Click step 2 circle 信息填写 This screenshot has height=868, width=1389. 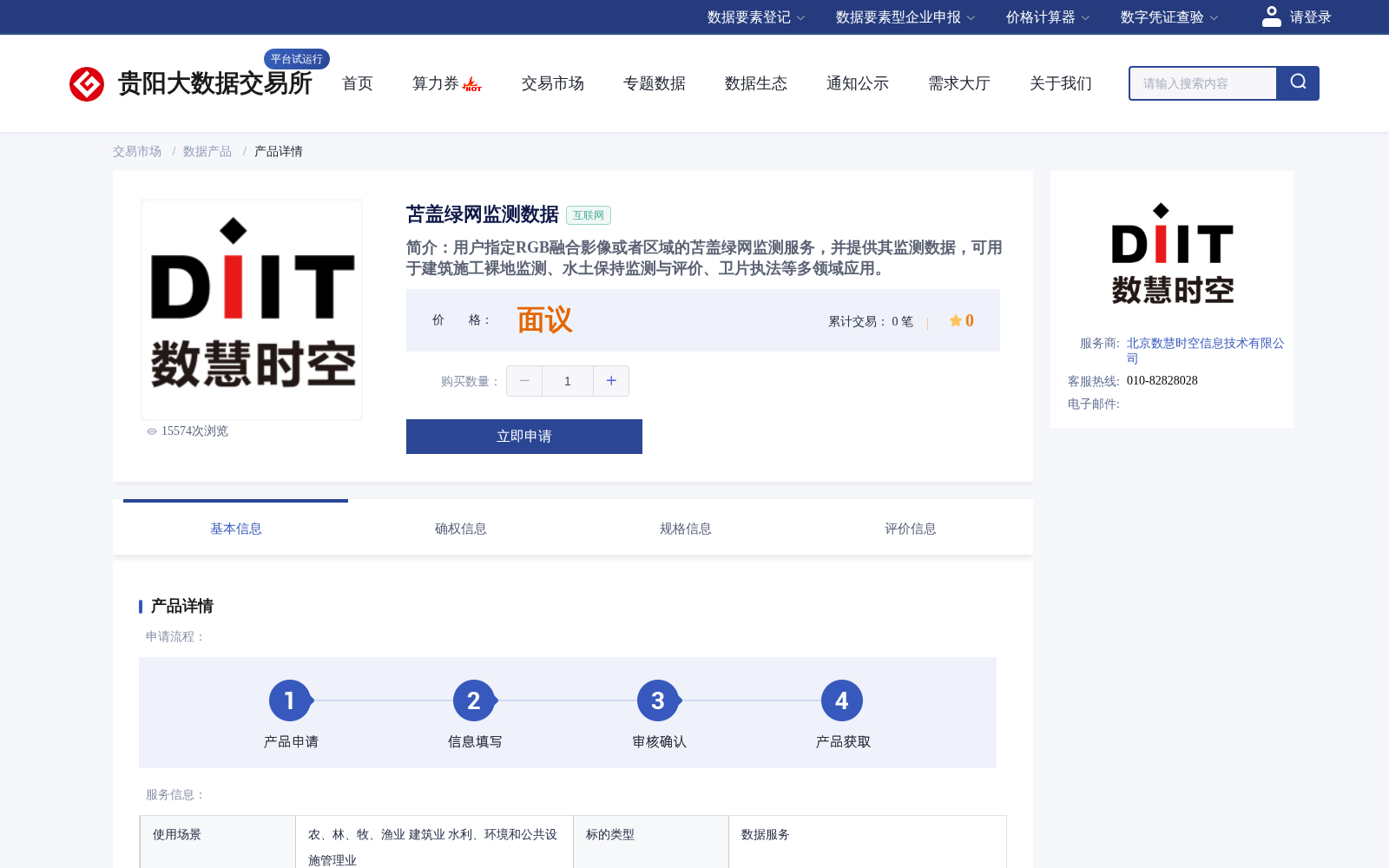point(474,700)
